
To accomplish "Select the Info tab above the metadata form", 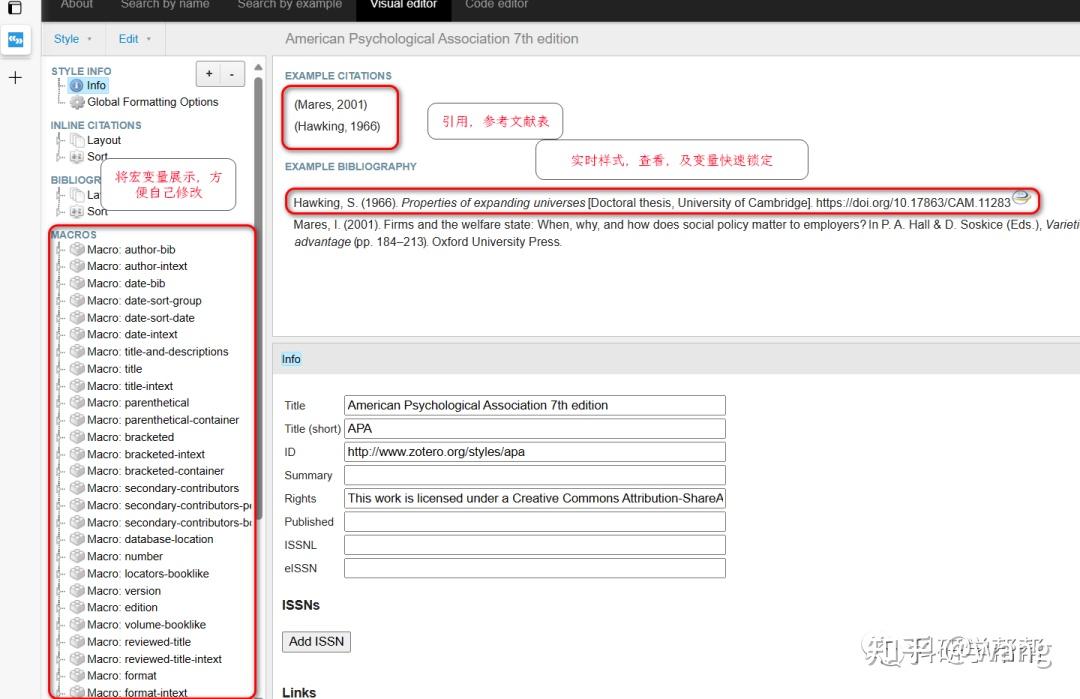I will coord(291,359).
